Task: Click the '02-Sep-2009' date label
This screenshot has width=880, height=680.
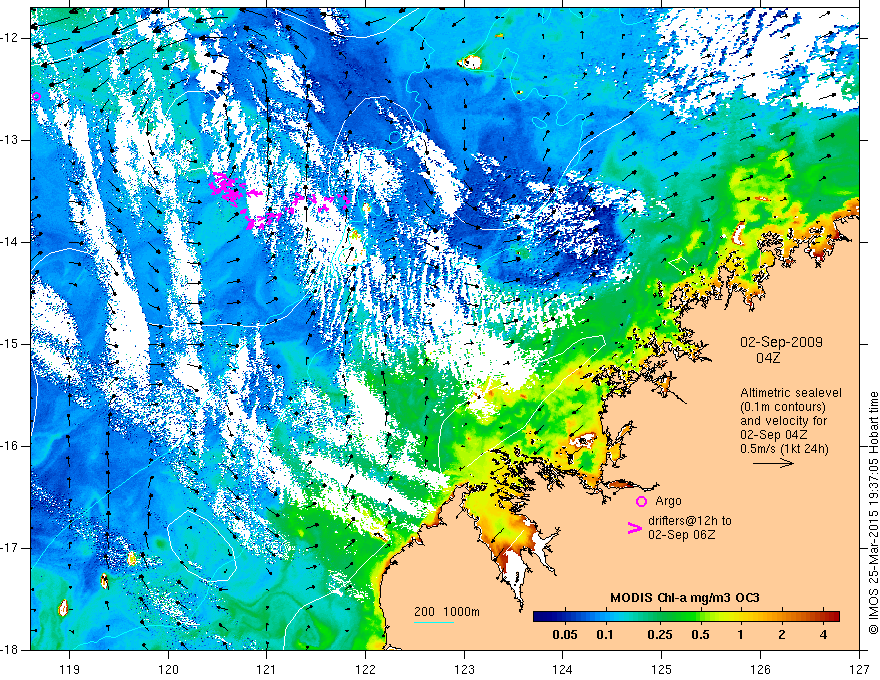Action: click(781, 342)
